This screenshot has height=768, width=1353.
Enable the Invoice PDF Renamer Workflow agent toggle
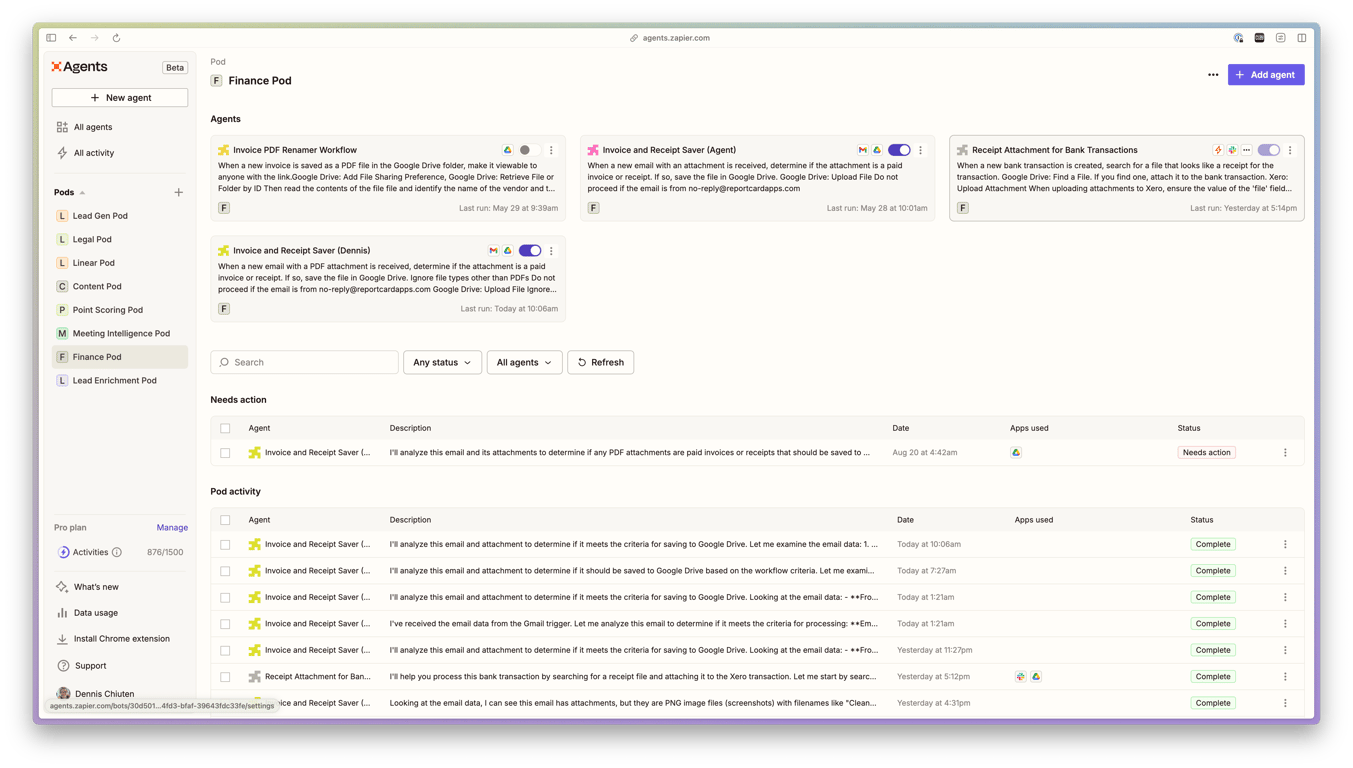529,150
